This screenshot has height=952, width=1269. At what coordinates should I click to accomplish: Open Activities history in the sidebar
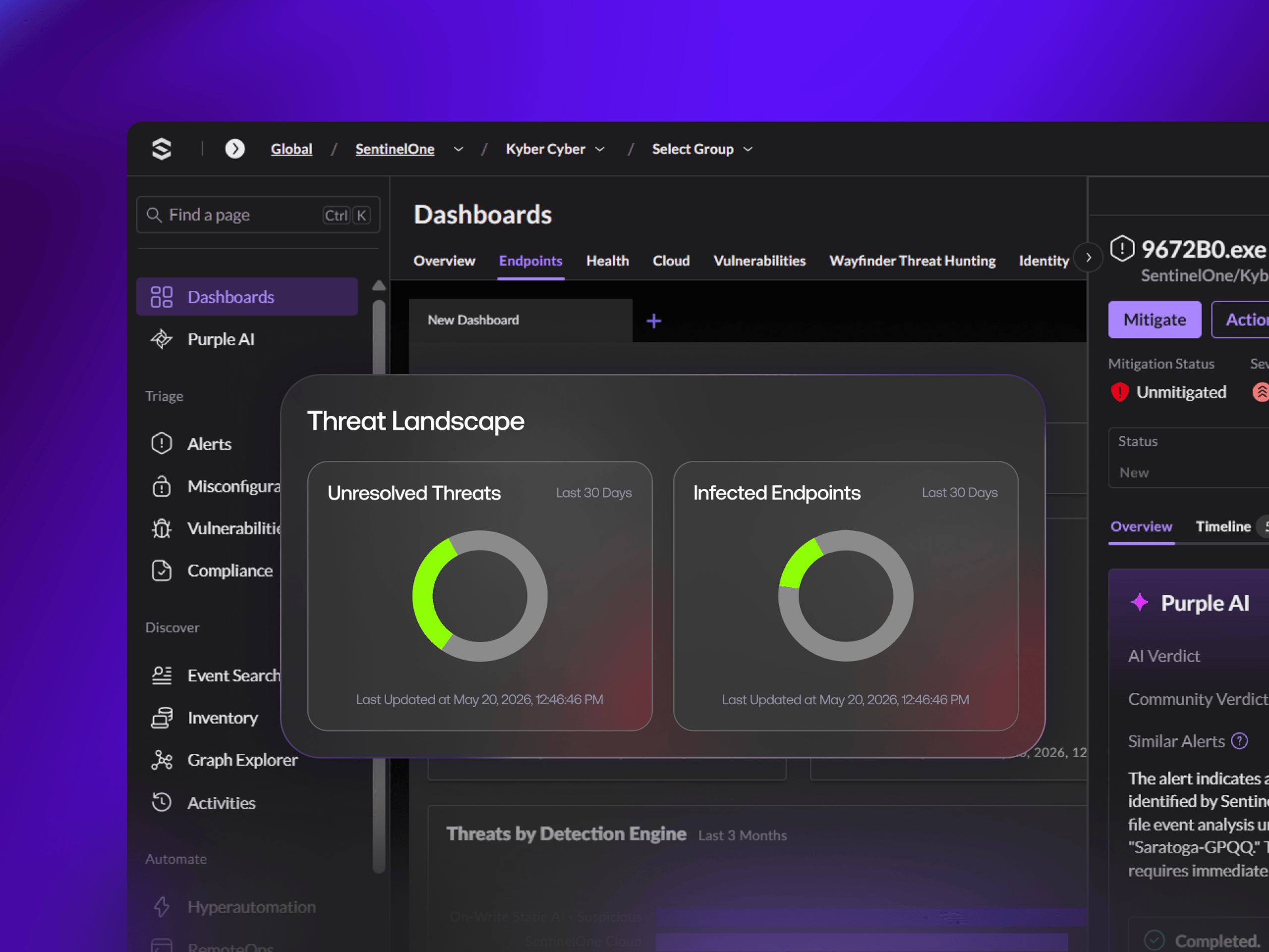[221, 803]
